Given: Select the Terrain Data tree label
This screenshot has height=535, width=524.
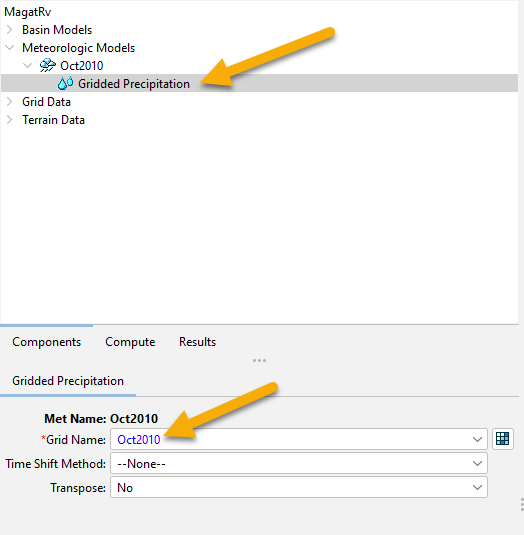Looking at the screenshot, I should [53, 120].
